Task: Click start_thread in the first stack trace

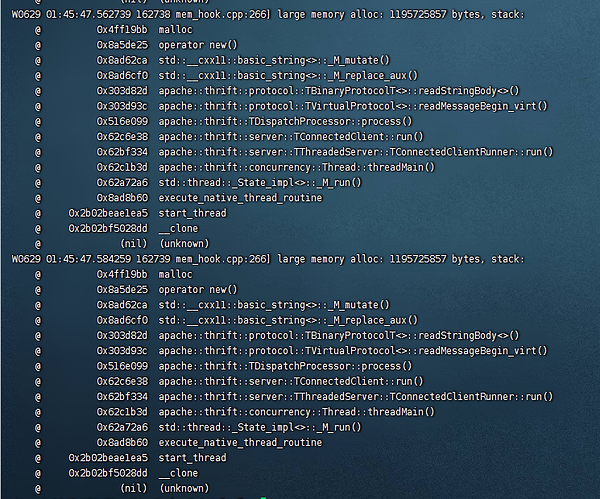Action: [192, 213]
